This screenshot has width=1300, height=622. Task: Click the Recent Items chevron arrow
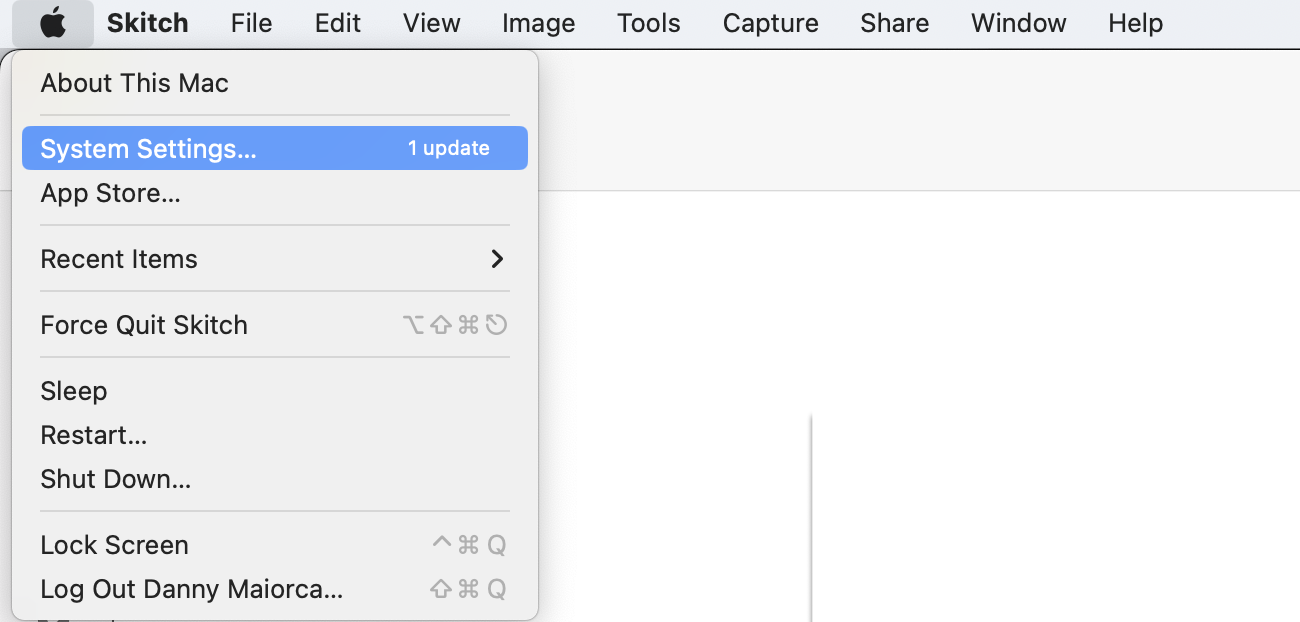(497, 259)
